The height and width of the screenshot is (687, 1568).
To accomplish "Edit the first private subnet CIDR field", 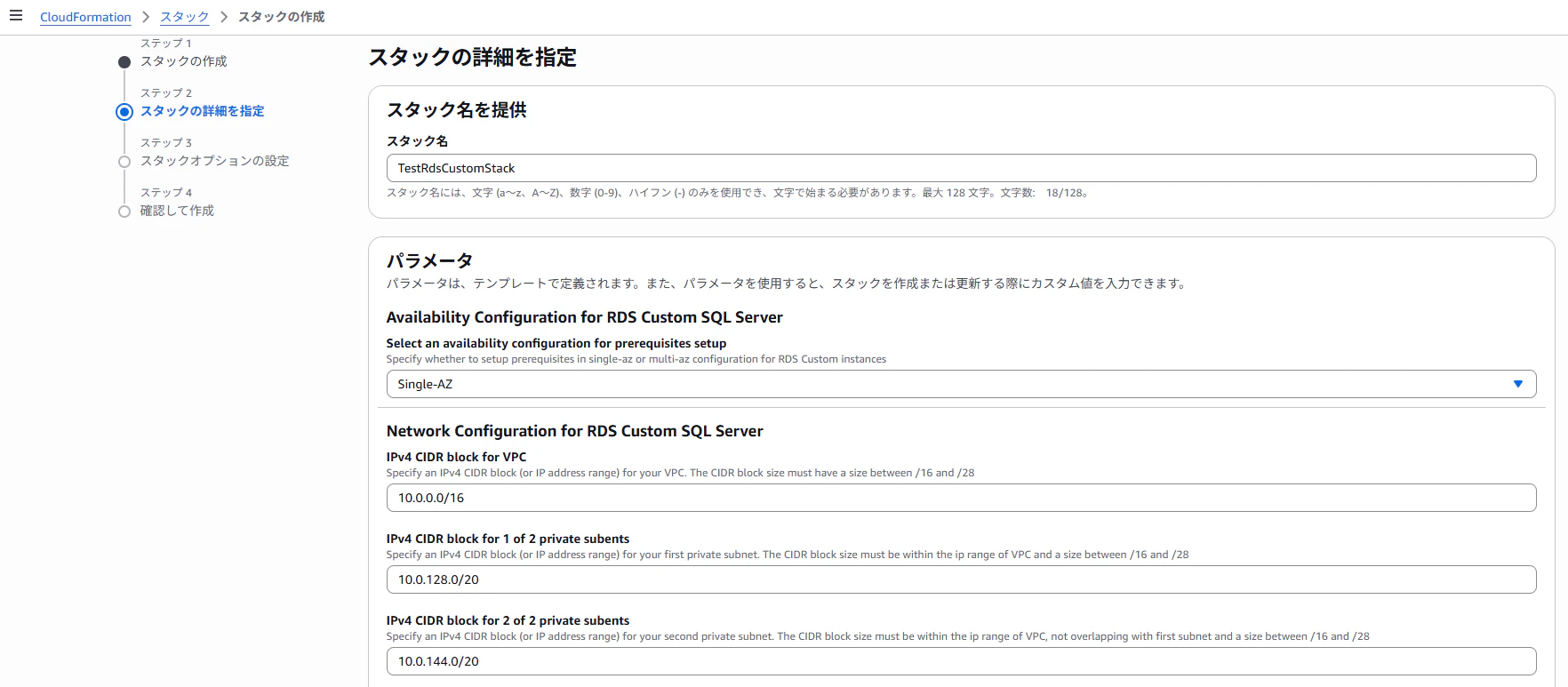I will tap(961, 579).
